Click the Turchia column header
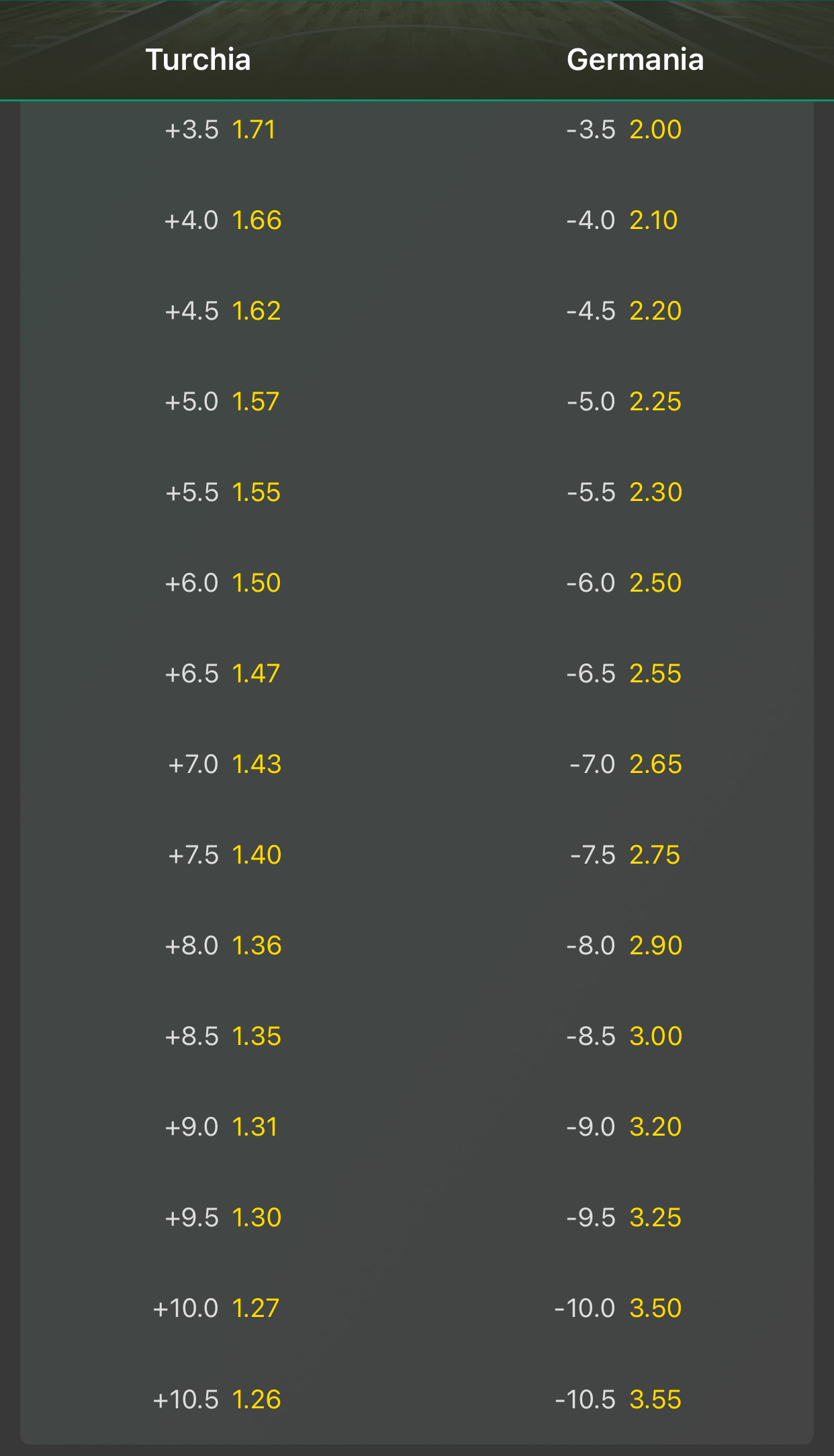Viewport: 834px width, 1456px height. click(x=198, y=60)
